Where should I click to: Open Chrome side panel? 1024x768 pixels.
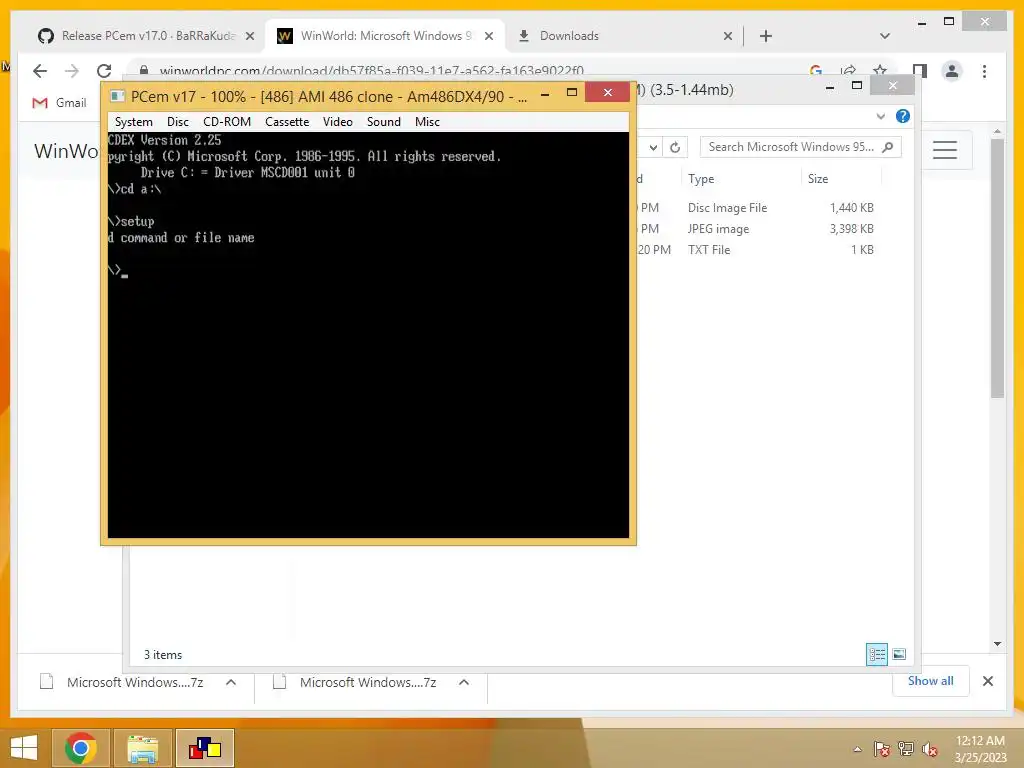coord(920,71)
